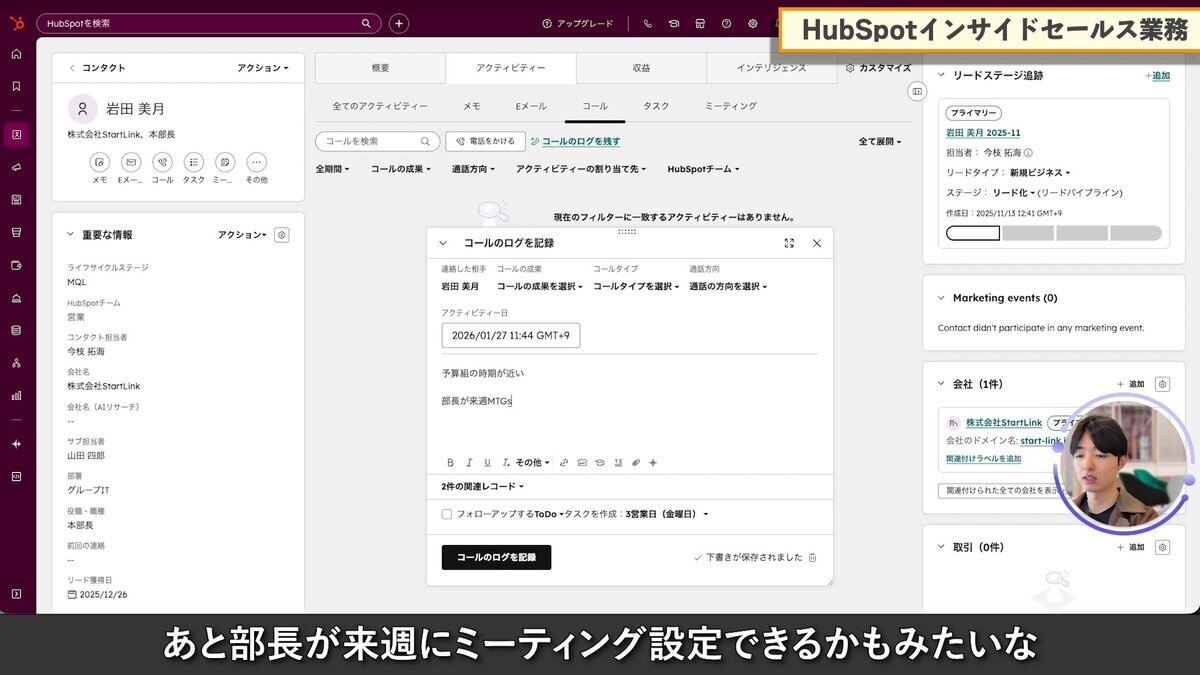This screenshot has height=675, width=1200.
Task: Select the ミーティング activity tab
Action: [729, 104]
